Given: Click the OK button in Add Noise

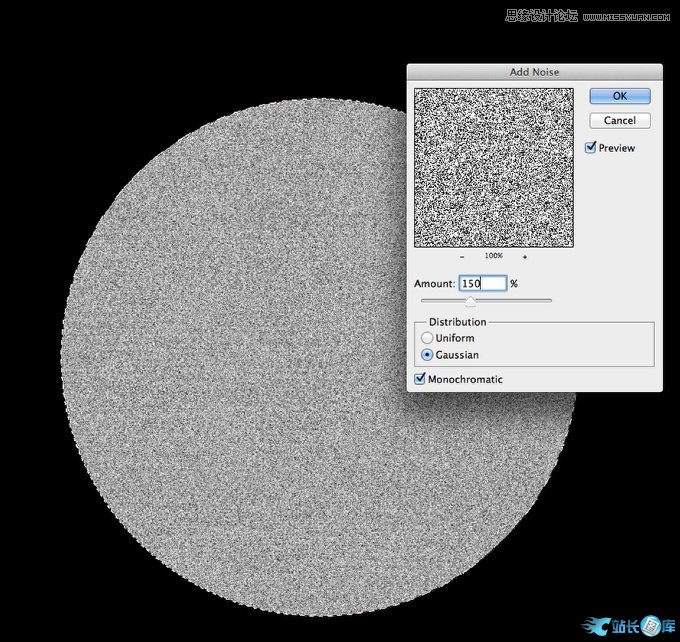Looking at the screenshot, I should [x=619, y=96].
